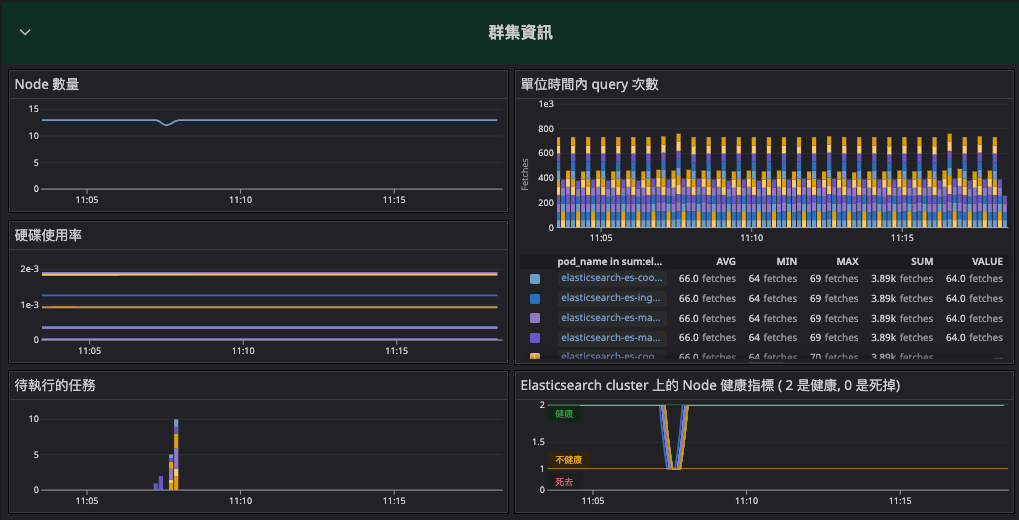Viewport: 1019px width, 520px height.
Task: Click the red 死去 threshold label
Action: (564, 482)
